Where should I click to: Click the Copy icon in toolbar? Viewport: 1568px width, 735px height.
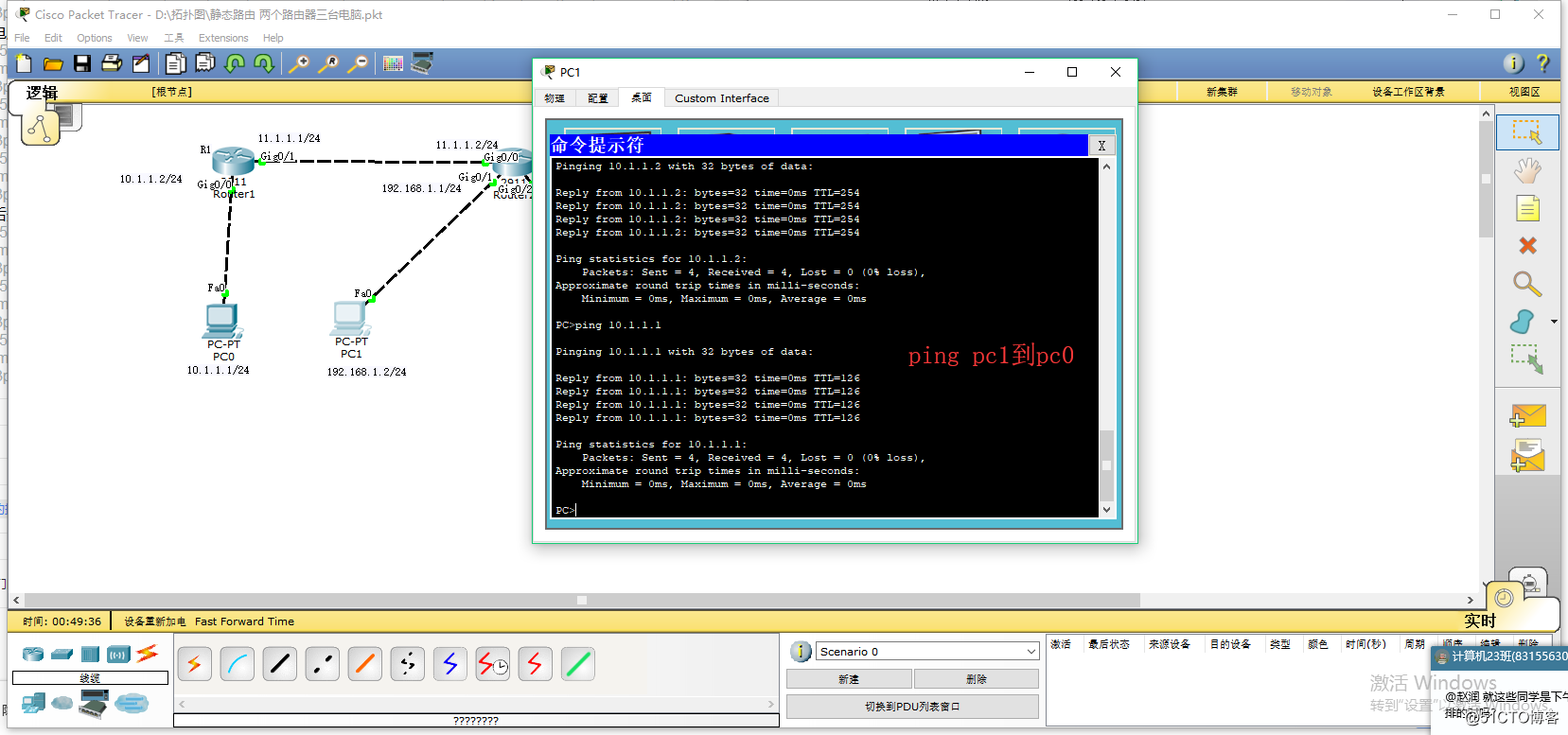[x=175, y=63]
